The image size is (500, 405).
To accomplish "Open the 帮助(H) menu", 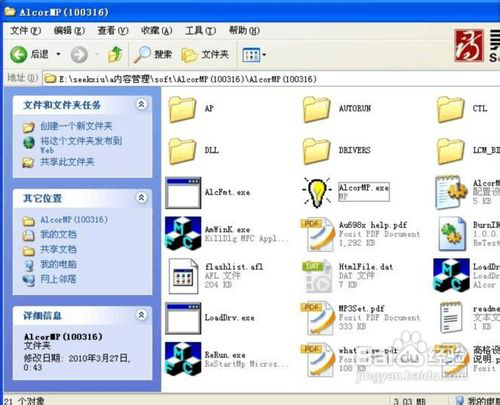I will click(244, 31).
